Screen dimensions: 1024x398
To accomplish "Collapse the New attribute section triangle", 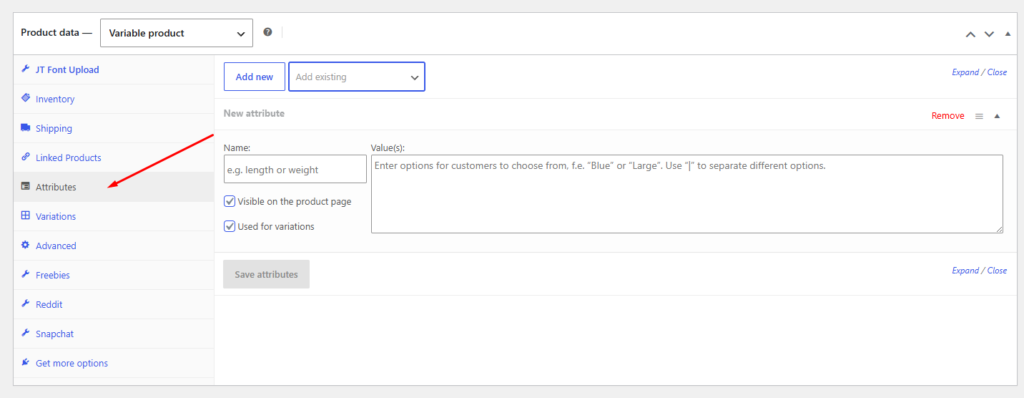I will click(997, 116).
